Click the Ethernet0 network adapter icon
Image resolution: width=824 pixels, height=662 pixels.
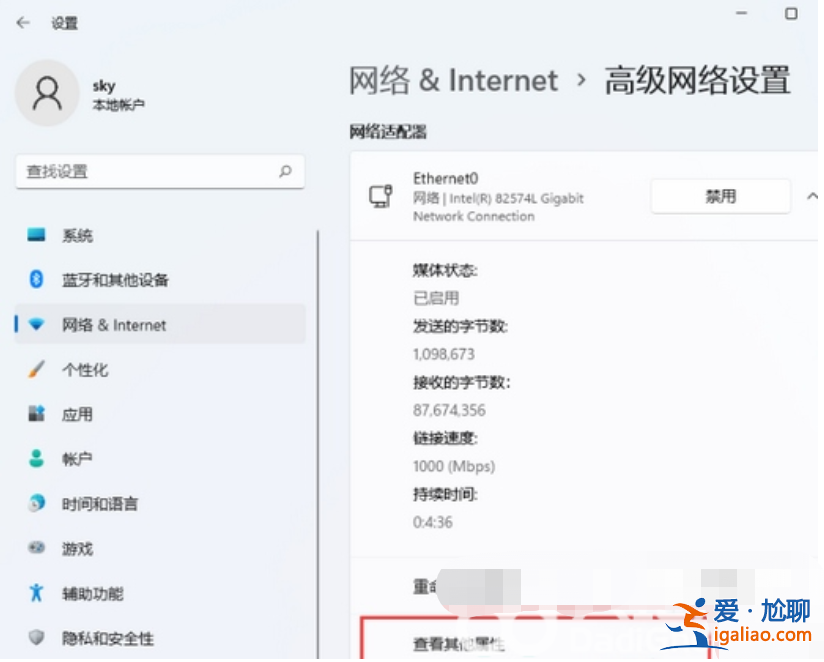tap(381, 196)
